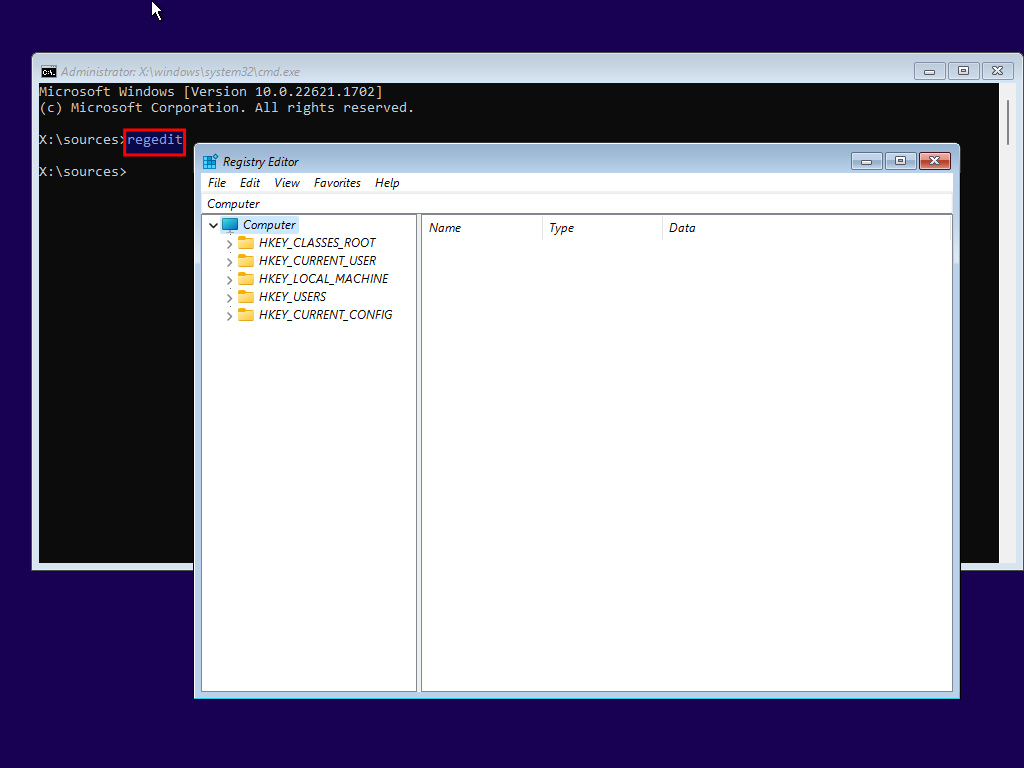The height and width of the screenshot is (768, 1024).
Task: Open the View menu
Action: (287, 183)
